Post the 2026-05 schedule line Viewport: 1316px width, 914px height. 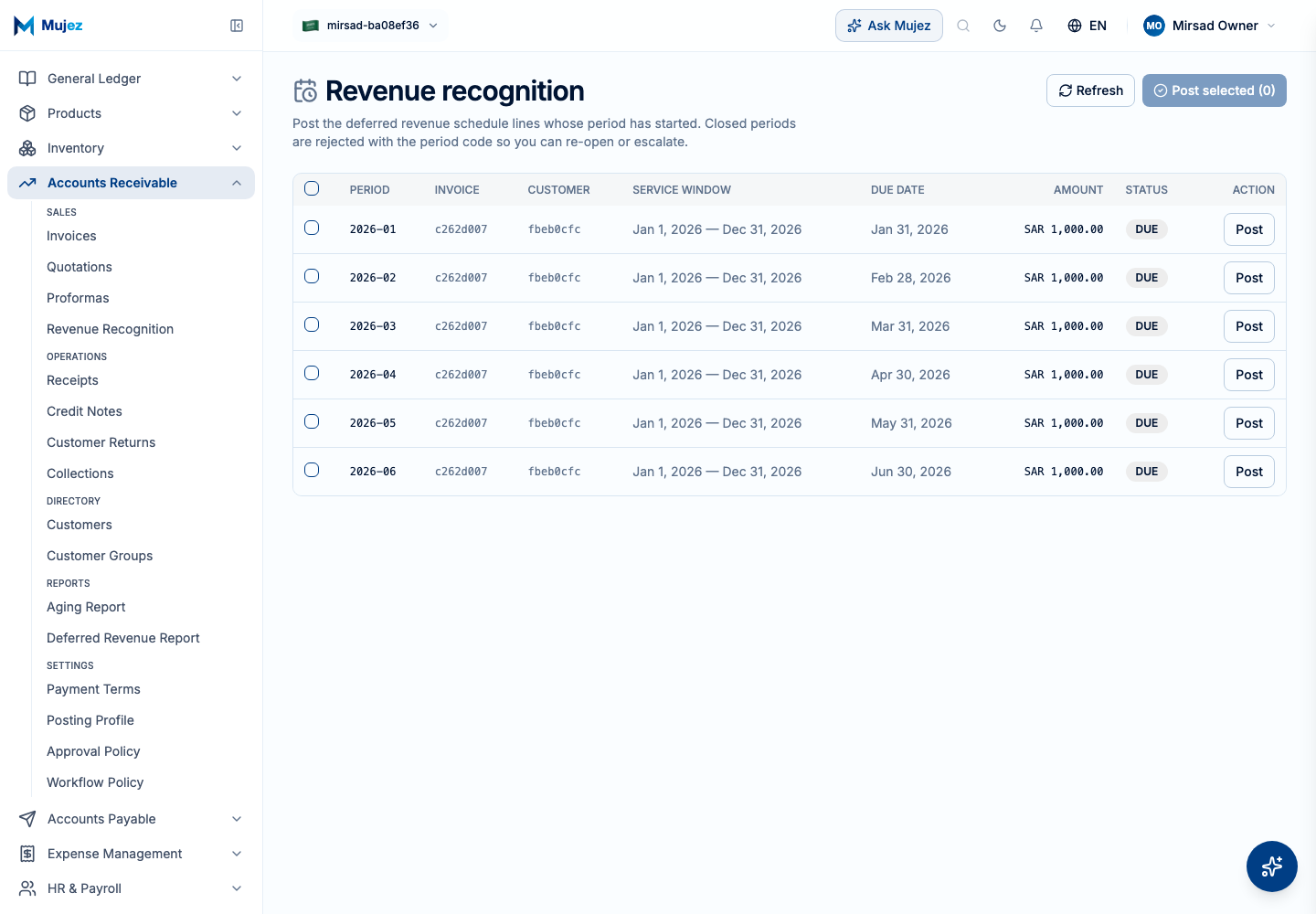1248,423
